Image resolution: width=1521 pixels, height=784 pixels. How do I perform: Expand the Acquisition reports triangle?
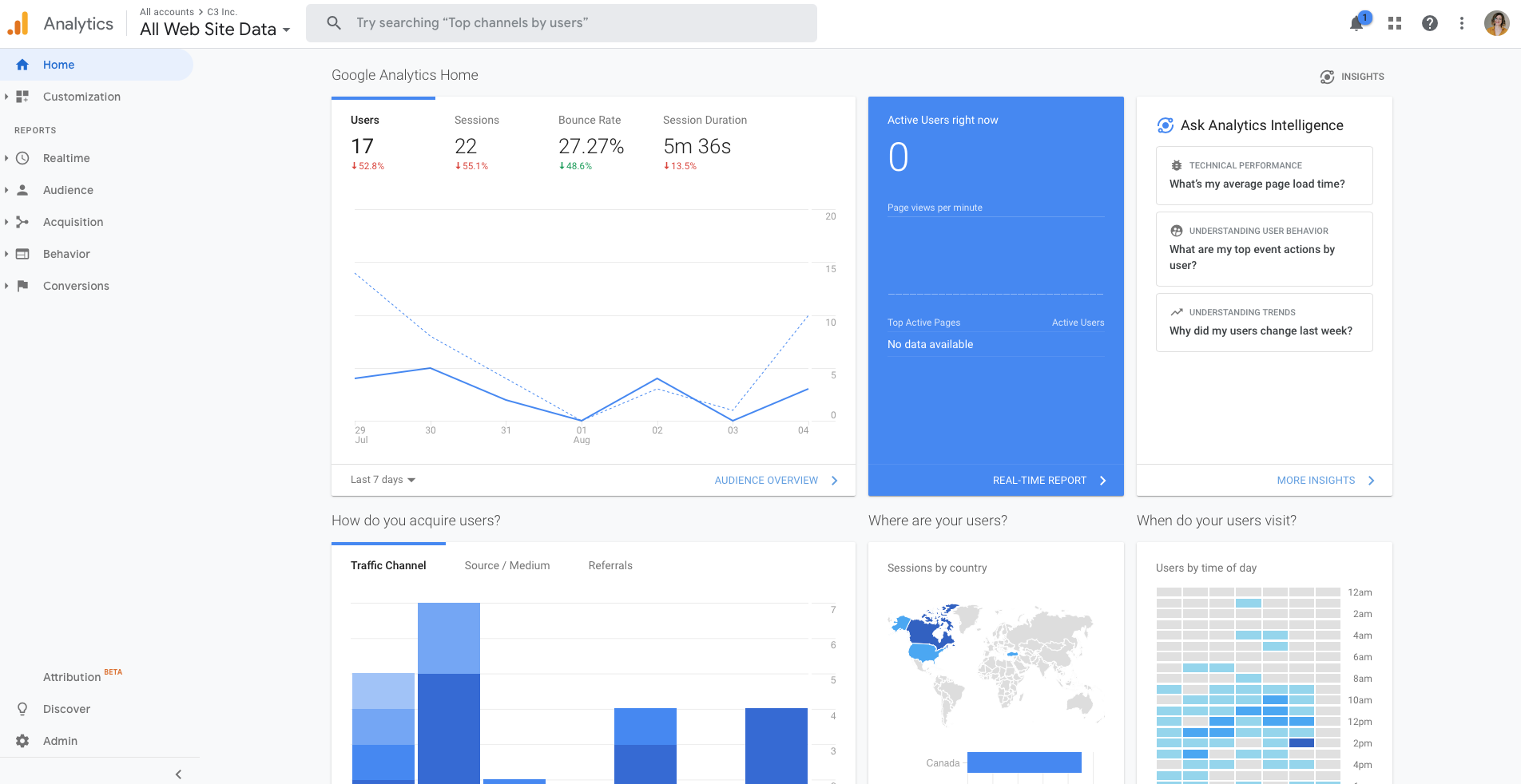[6, 222]
